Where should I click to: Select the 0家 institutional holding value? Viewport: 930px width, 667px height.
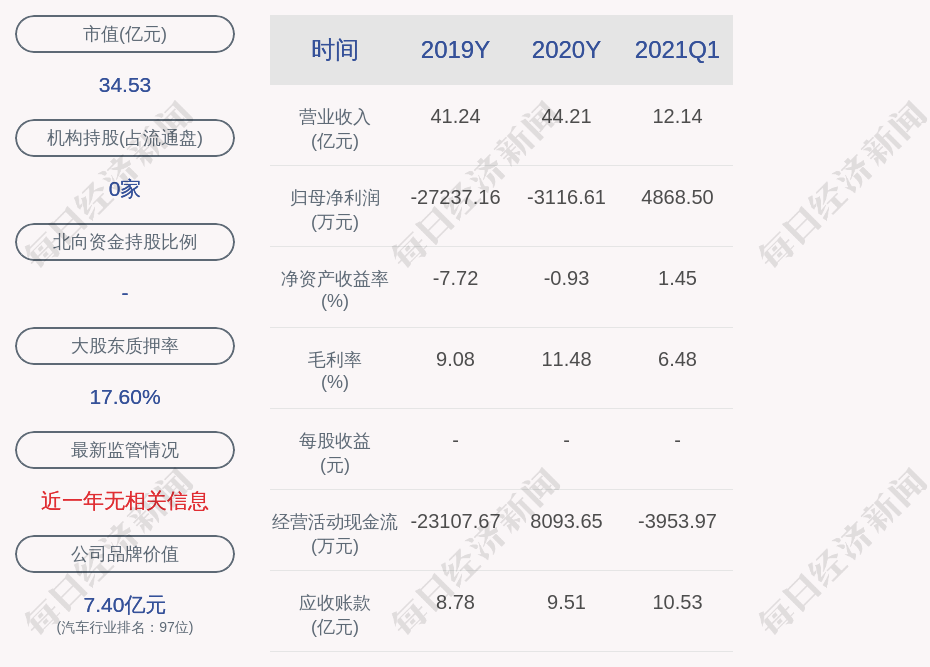coord(125,190)
